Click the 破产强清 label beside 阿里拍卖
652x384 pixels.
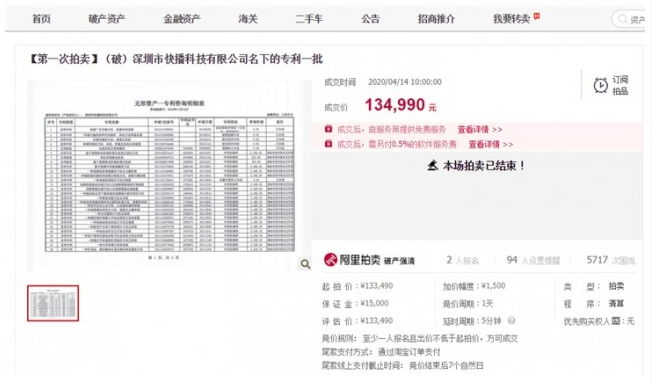[399, 261]
